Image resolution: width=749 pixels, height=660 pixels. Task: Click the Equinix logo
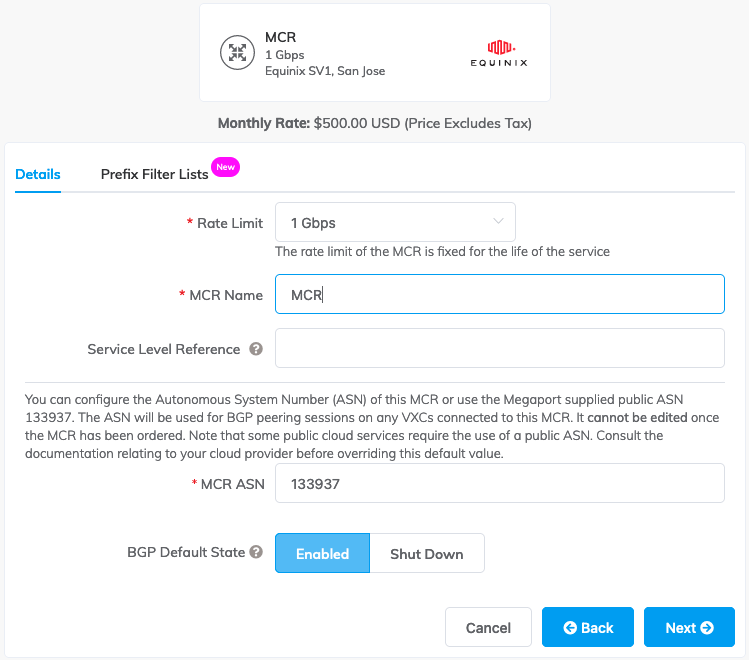(x=499, y=53)
